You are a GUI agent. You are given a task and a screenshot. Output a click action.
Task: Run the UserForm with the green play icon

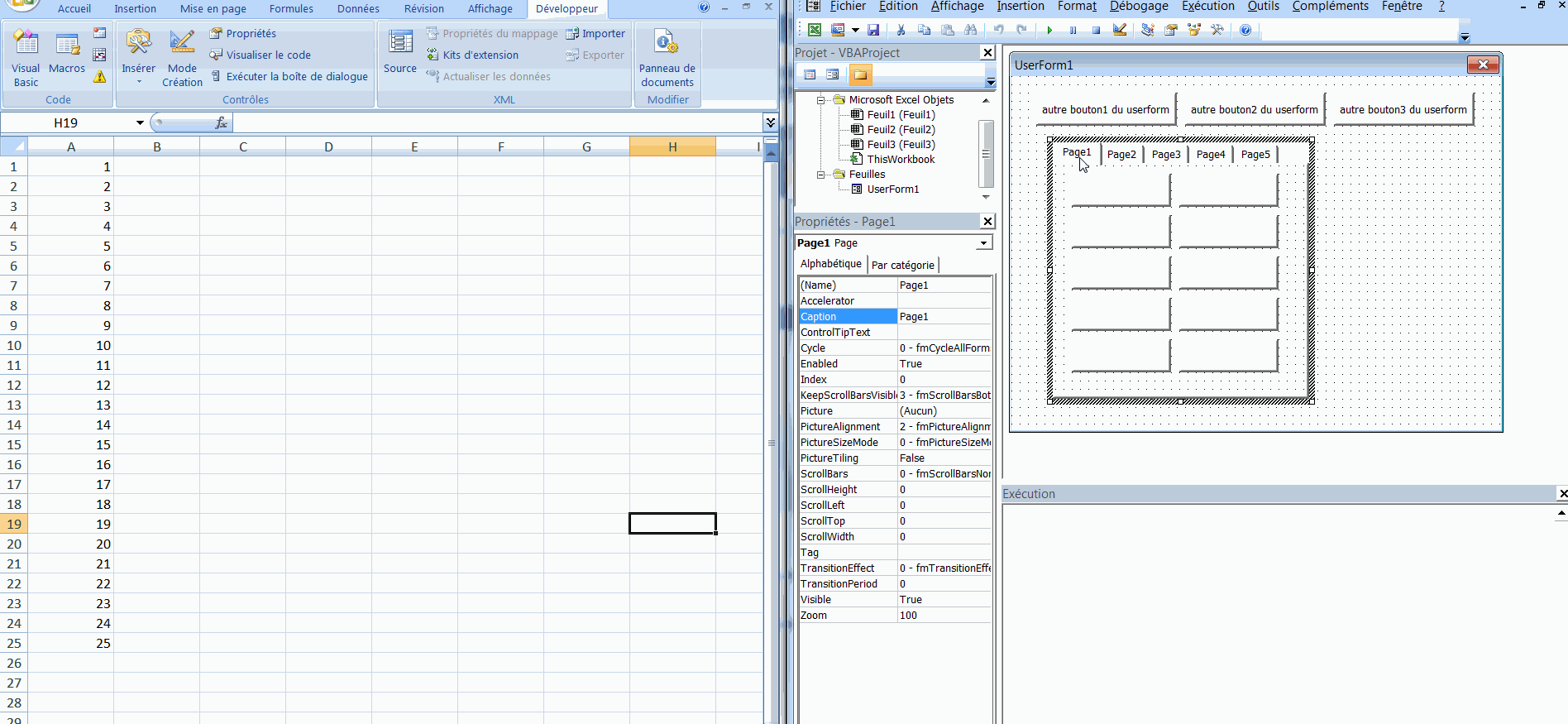(1049, 30)
